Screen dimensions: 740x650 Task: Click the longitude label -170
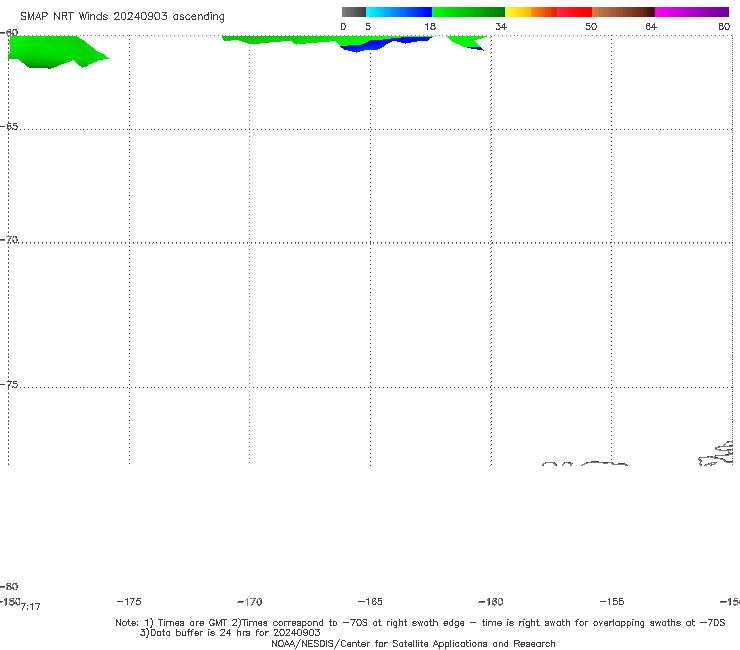pyautogui.click(x=250, y=602)
